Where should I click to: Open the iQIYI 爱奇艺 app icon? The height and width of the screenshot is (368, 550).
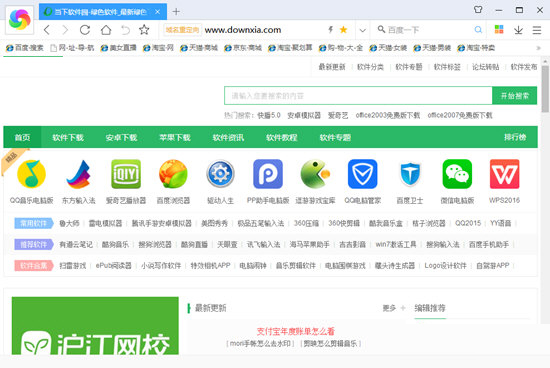click(126, 174)
